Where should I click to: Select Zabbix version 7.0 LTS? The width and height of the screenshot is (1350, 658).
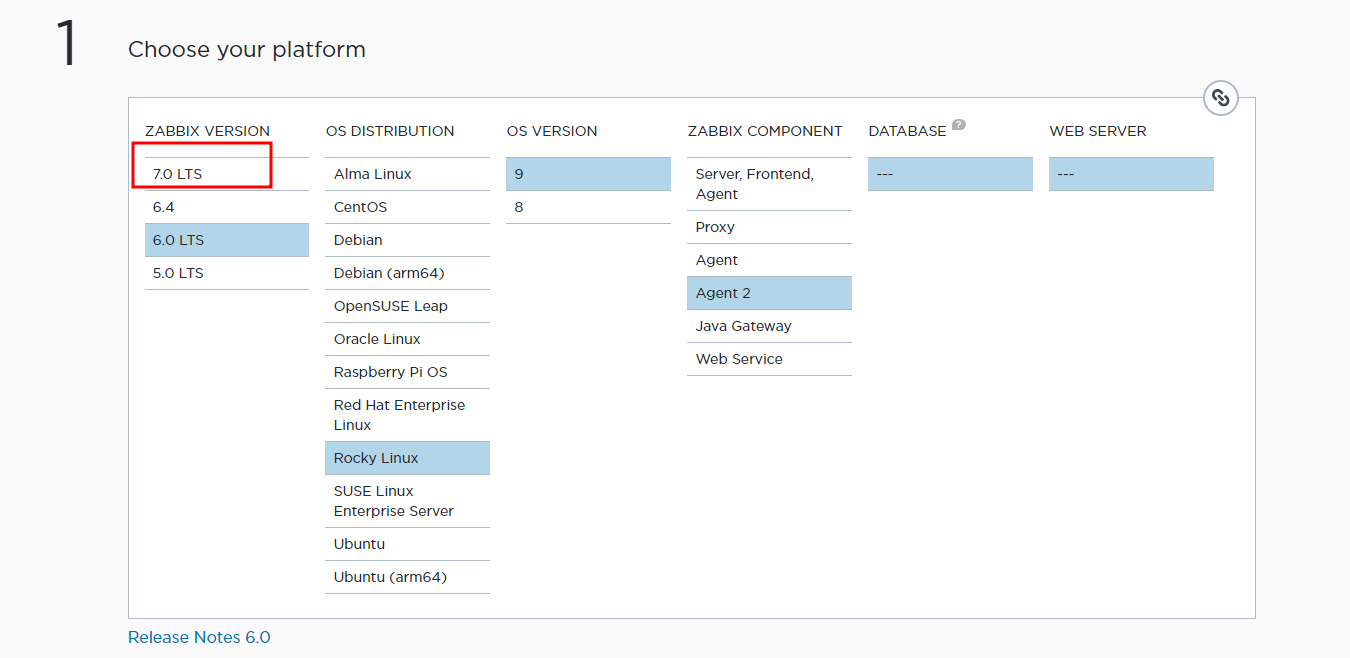point(227,174)
